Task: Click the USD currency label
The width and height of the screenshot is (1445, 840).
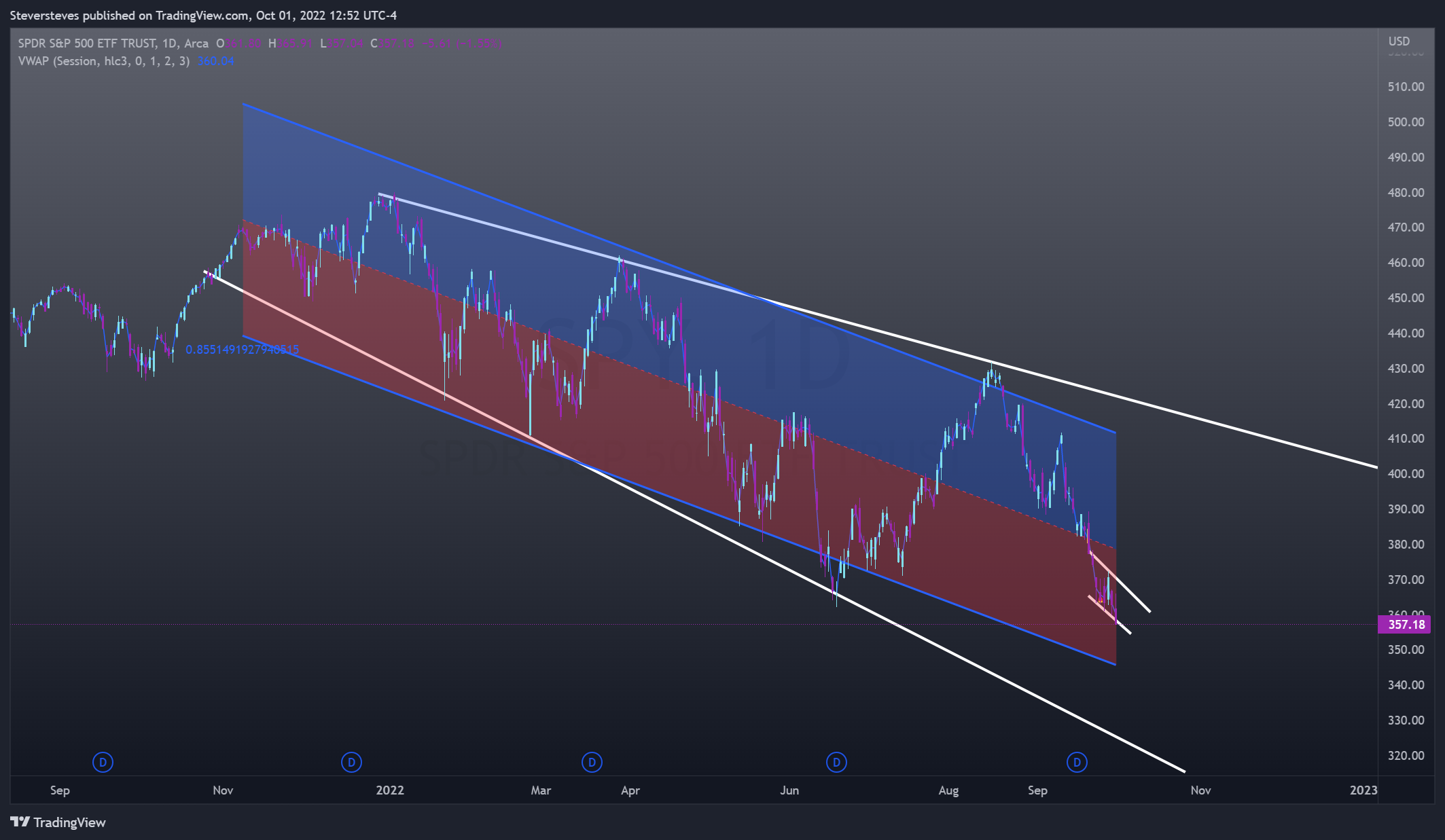Action: point(1399,41)
